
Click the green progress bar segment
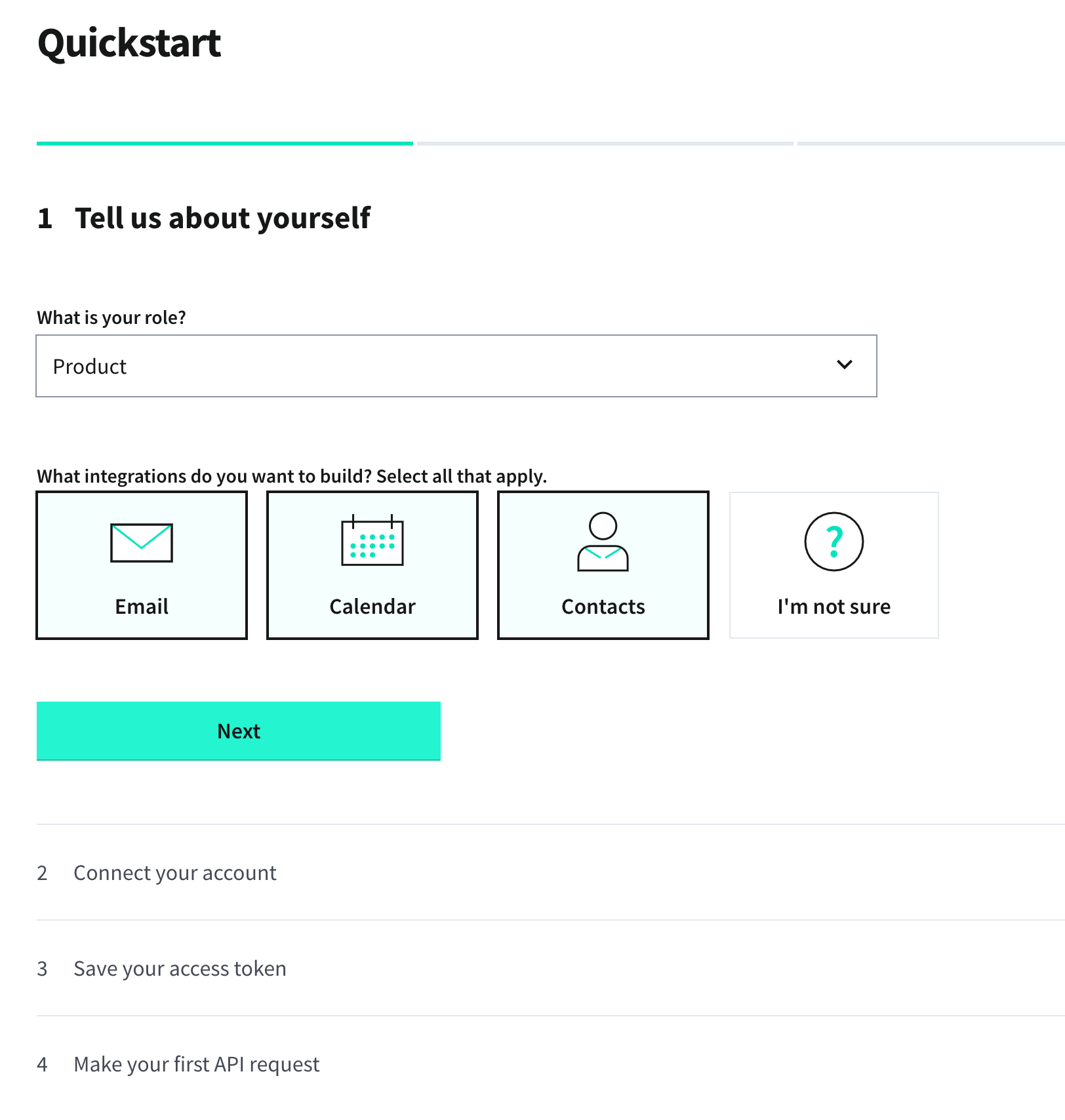(x=224, y=143)
